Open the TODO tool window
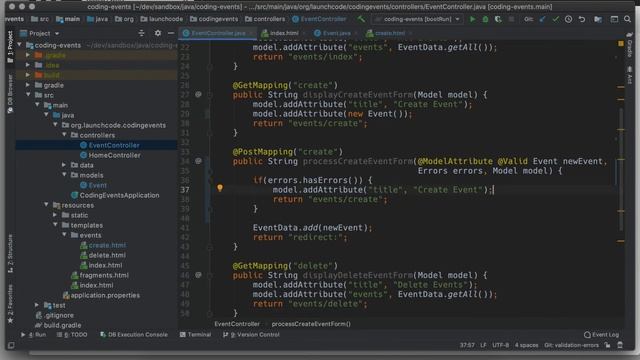 point(72,335)
